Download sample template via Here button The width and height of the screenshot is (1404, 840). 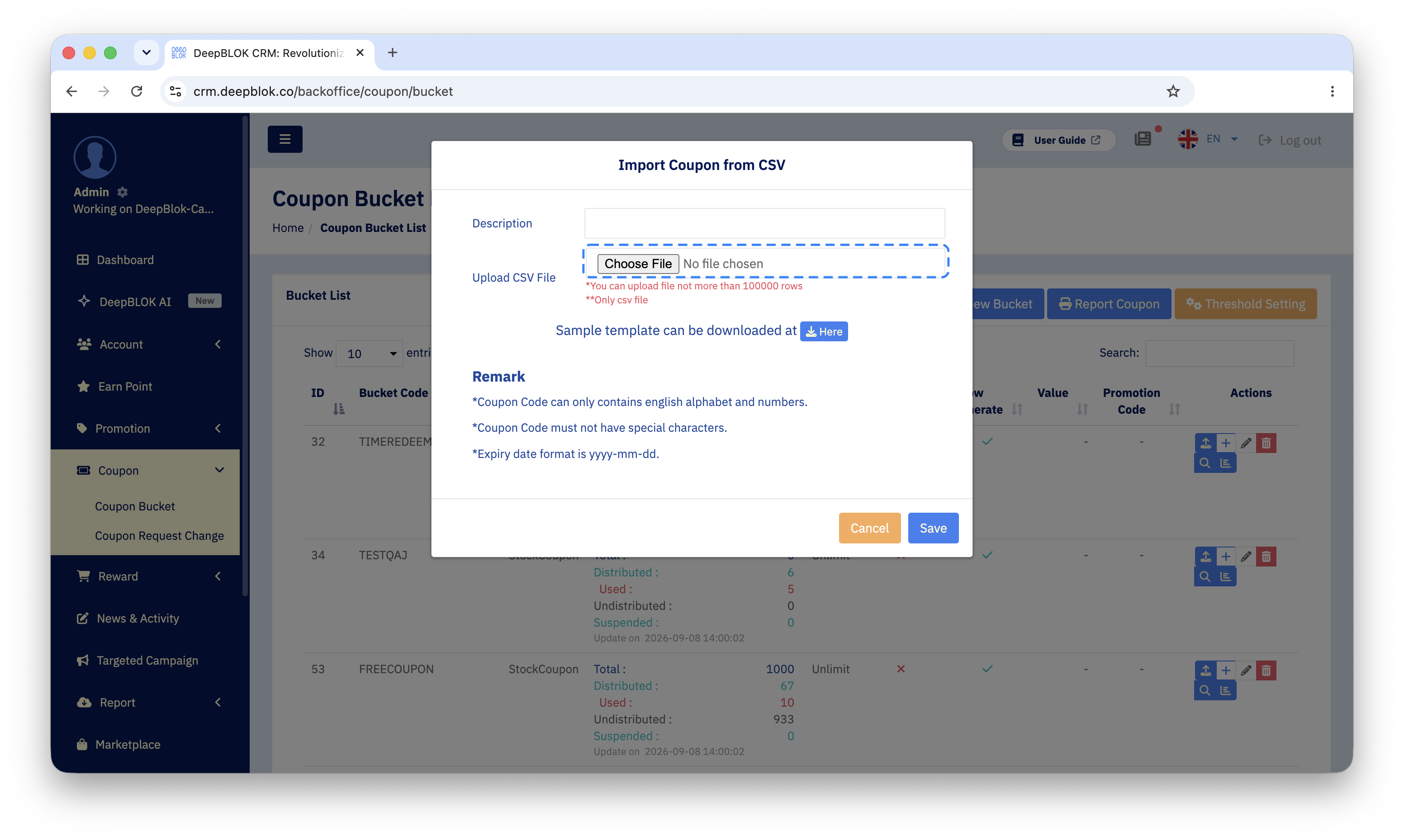tap(824, 331)
